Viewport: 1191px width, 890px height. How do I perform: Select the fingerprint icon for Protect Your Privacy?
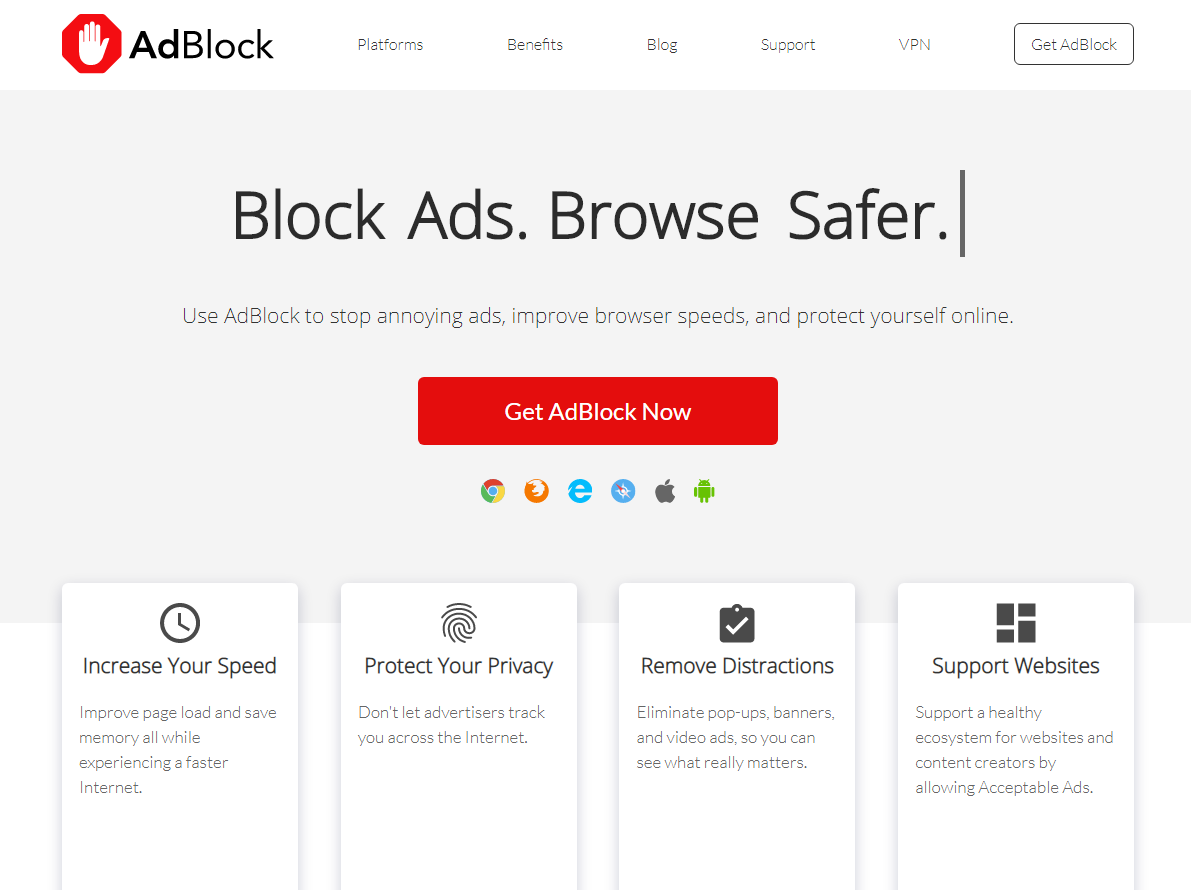458,623
